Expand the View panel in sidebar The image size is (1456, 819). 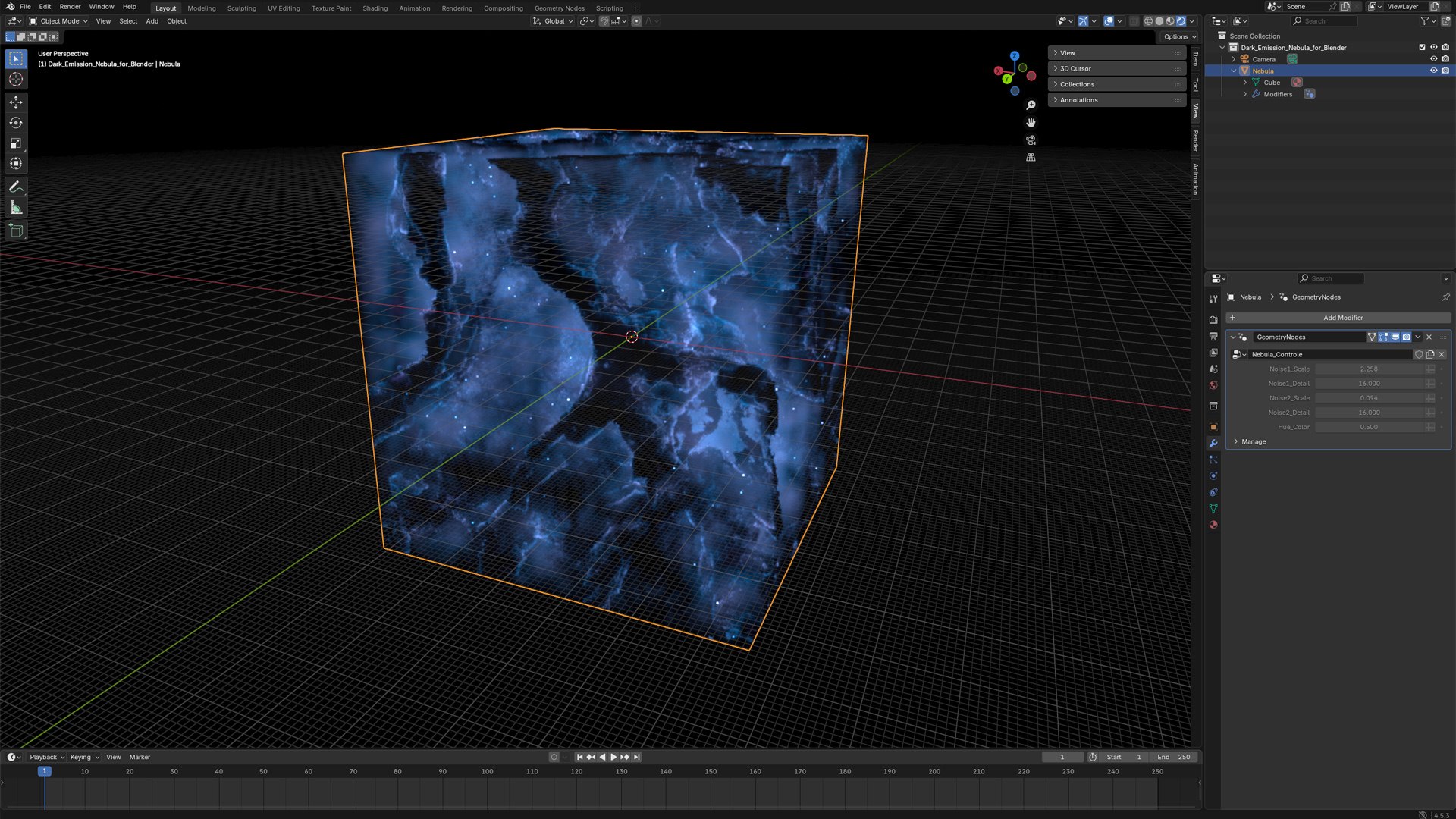pyautogui.click(x=1116, y=53)
